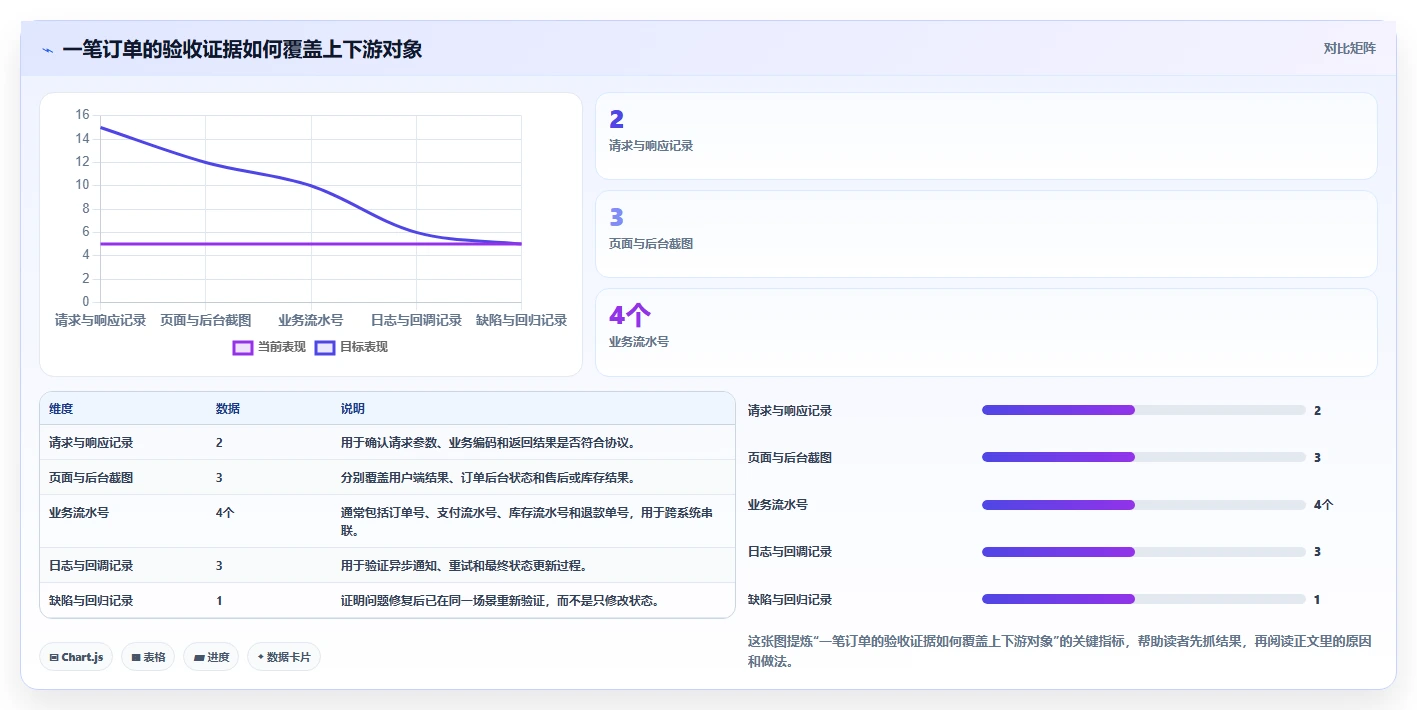Click the 缺陷与回归记录 label beside progress bars
The image size is (1417, 710).
click(790, 599)
